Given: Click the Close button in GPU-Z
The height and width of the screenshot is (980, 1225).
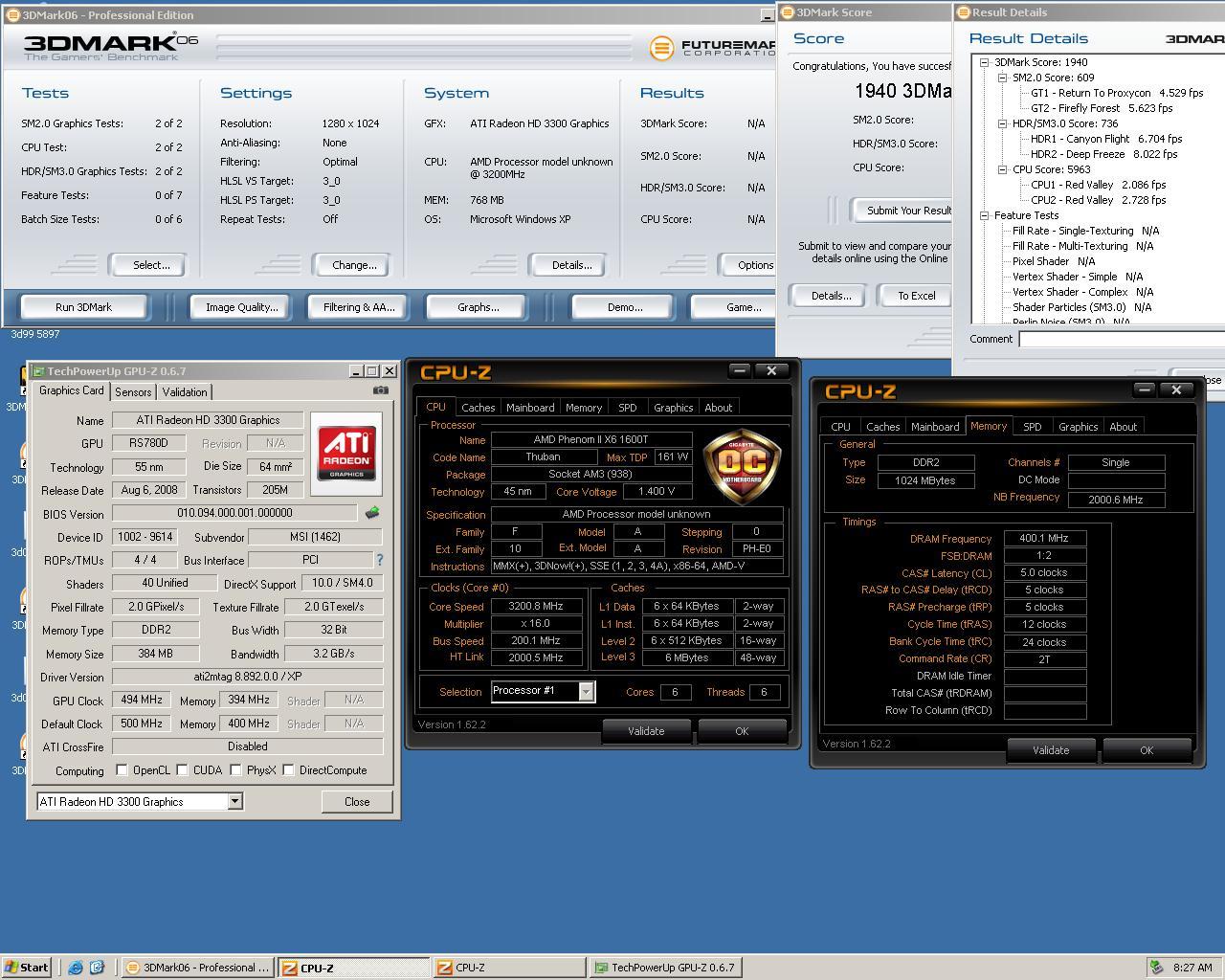Looking at the screenshot, I should click(x=357, y=802).
